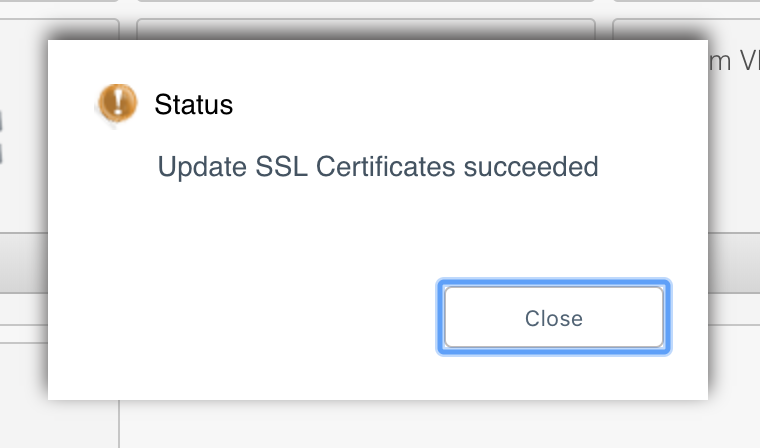Image resolution: width=760 pixels, height=448 pixels.
Task: Click the orange exclamation warning icon
Action: click(118, 102)
